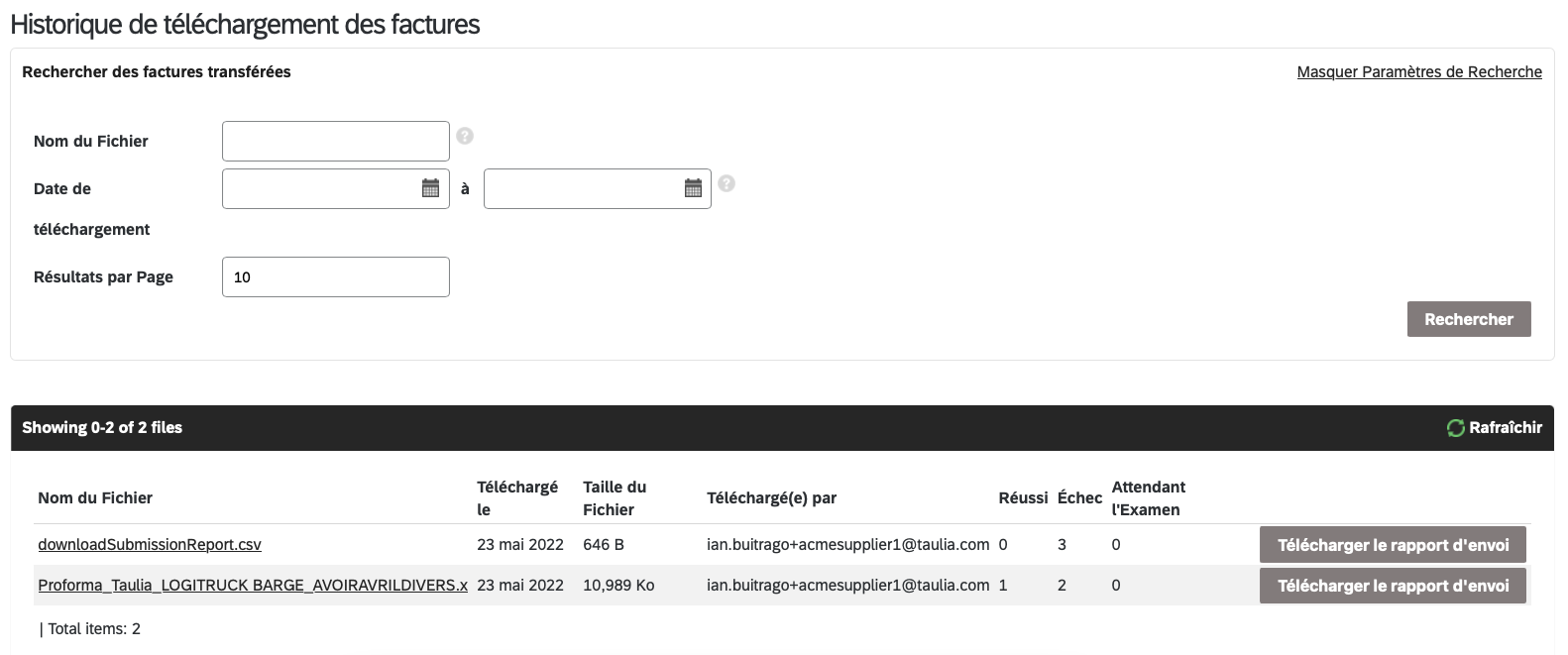Click the Résultats par Page field

pyautogui.click(x=335, y=276)
